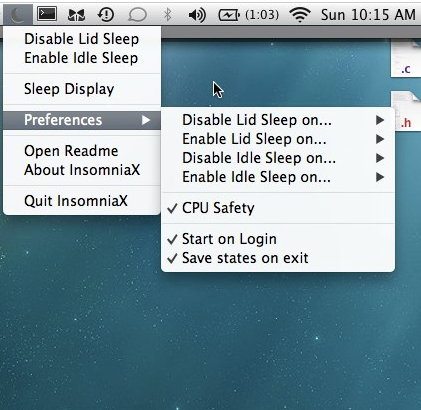Toggle Start on Login option
The width and height of the screenshot is (421, 410).
click(278, 239)
